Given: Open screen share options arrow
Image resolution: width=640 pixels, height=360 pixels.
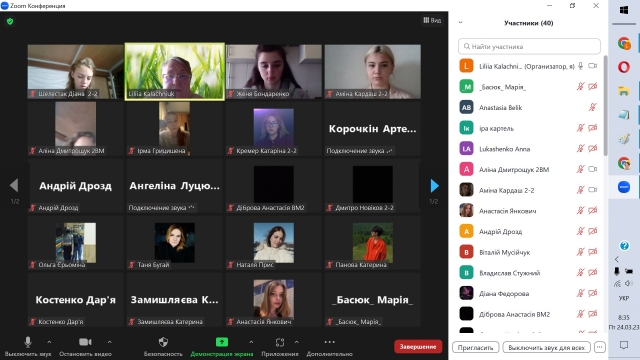Looking at the screenshot, I should coord(251,342).
